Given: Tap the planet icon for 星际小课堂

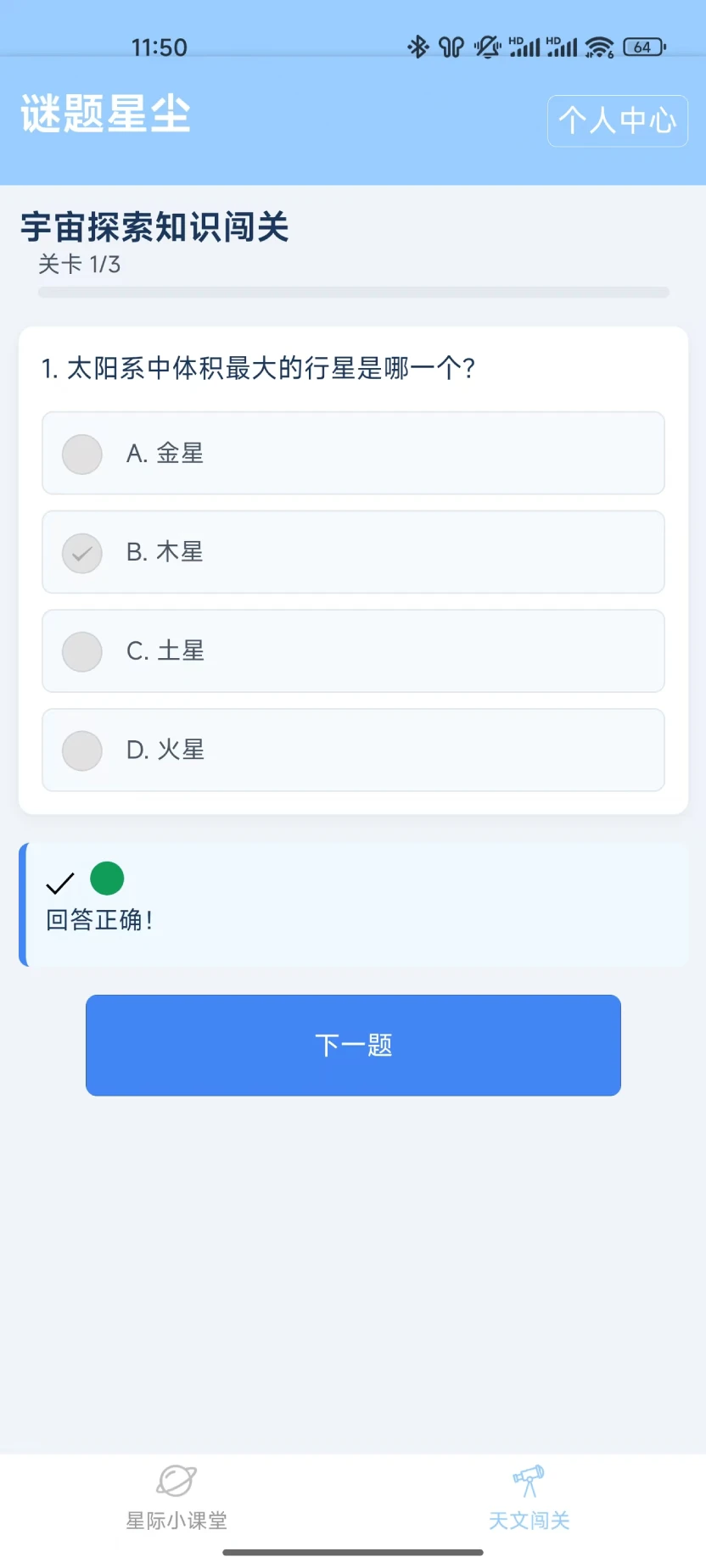Looking at the screenshot, I should tap(176, 1481).
